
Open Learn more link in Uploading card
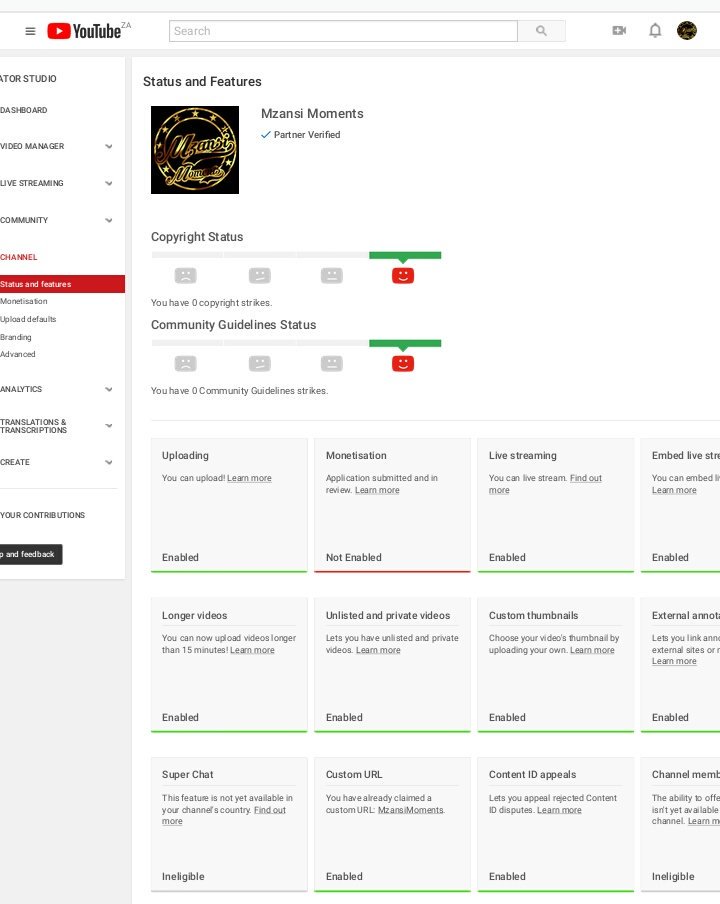point(249,478)
